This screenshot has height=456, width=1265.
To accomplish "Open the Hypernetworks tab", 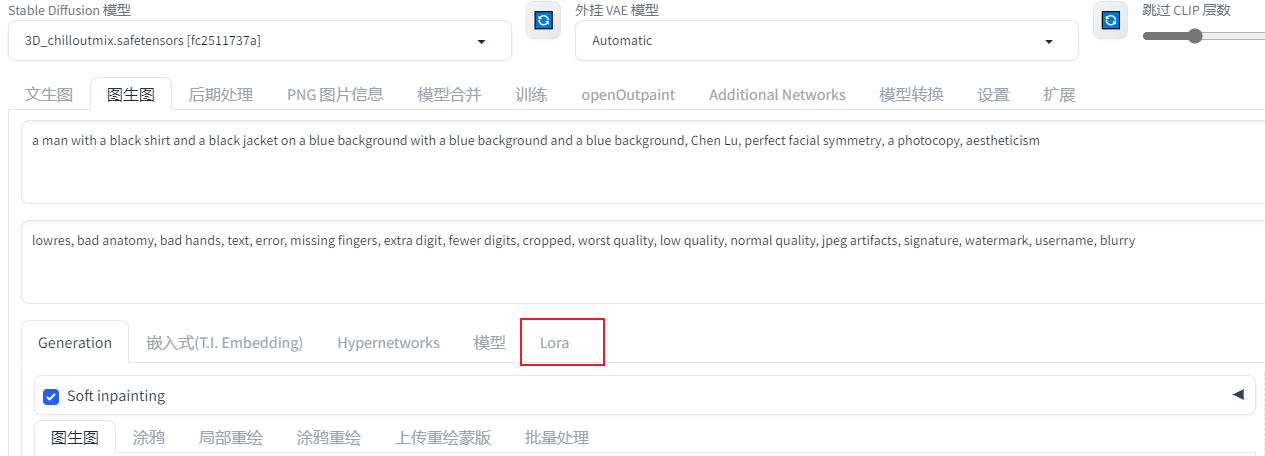I will [388, 343].
